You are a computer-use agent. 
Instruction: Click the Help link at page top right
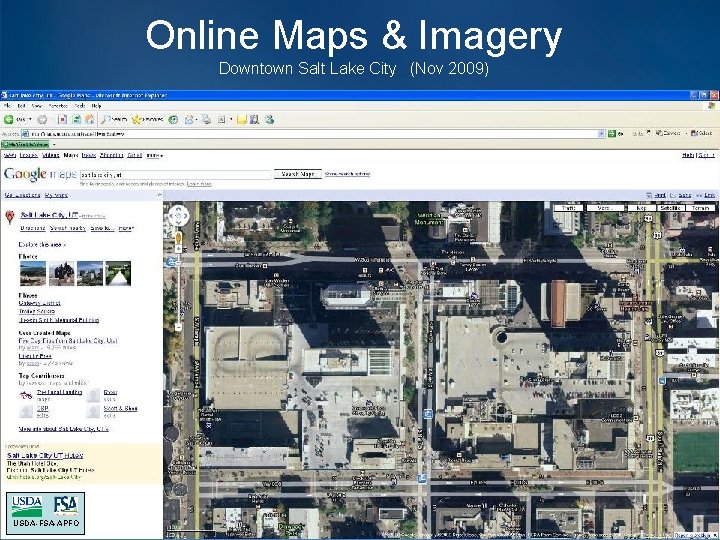(x=688, y=155)
